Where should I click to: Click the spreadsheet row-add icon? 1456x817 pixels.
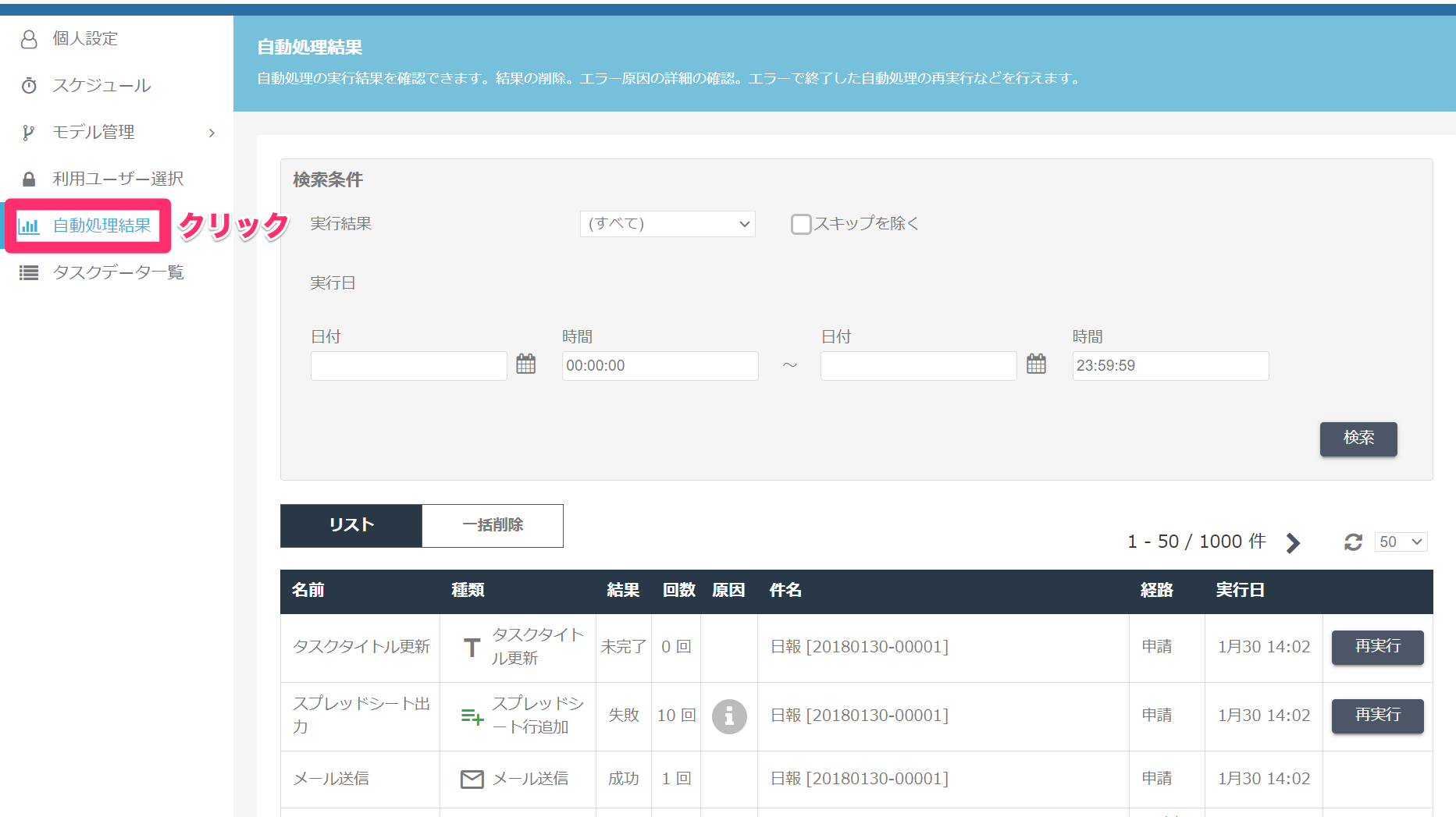[471, 716]
